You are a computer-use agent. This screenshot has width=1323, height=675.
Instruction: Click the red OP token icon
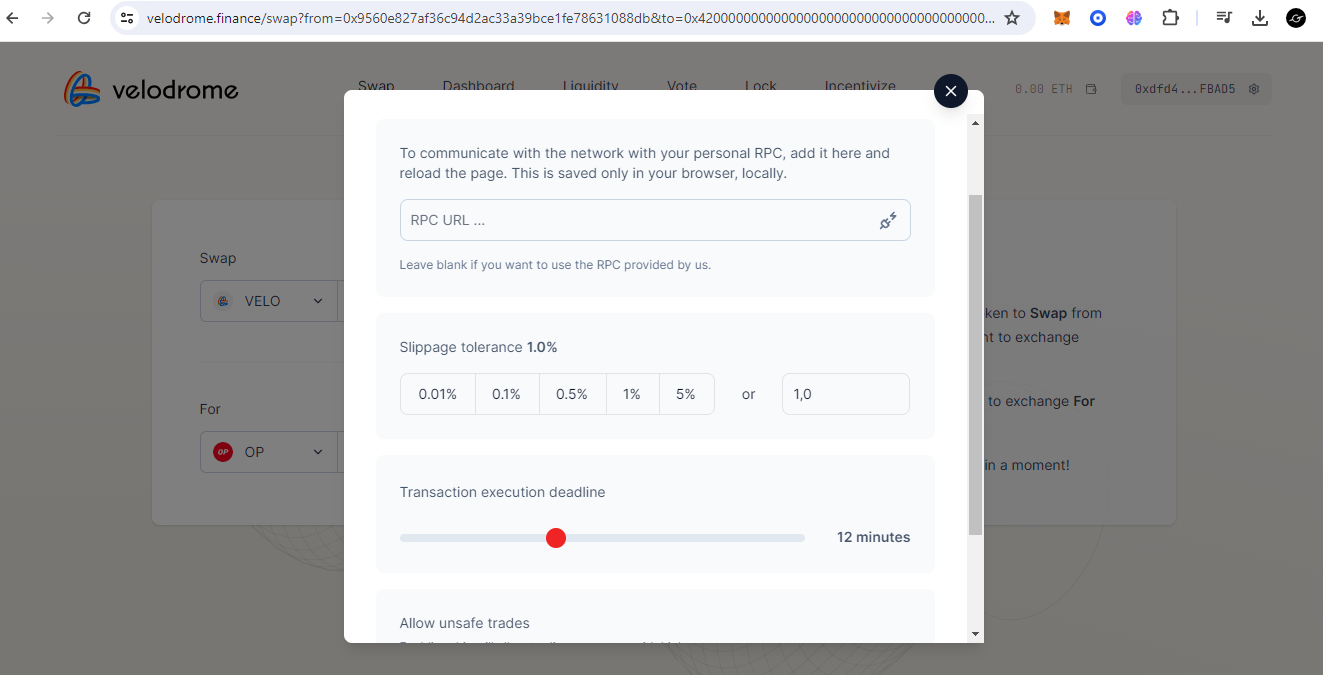click(223, 452)
